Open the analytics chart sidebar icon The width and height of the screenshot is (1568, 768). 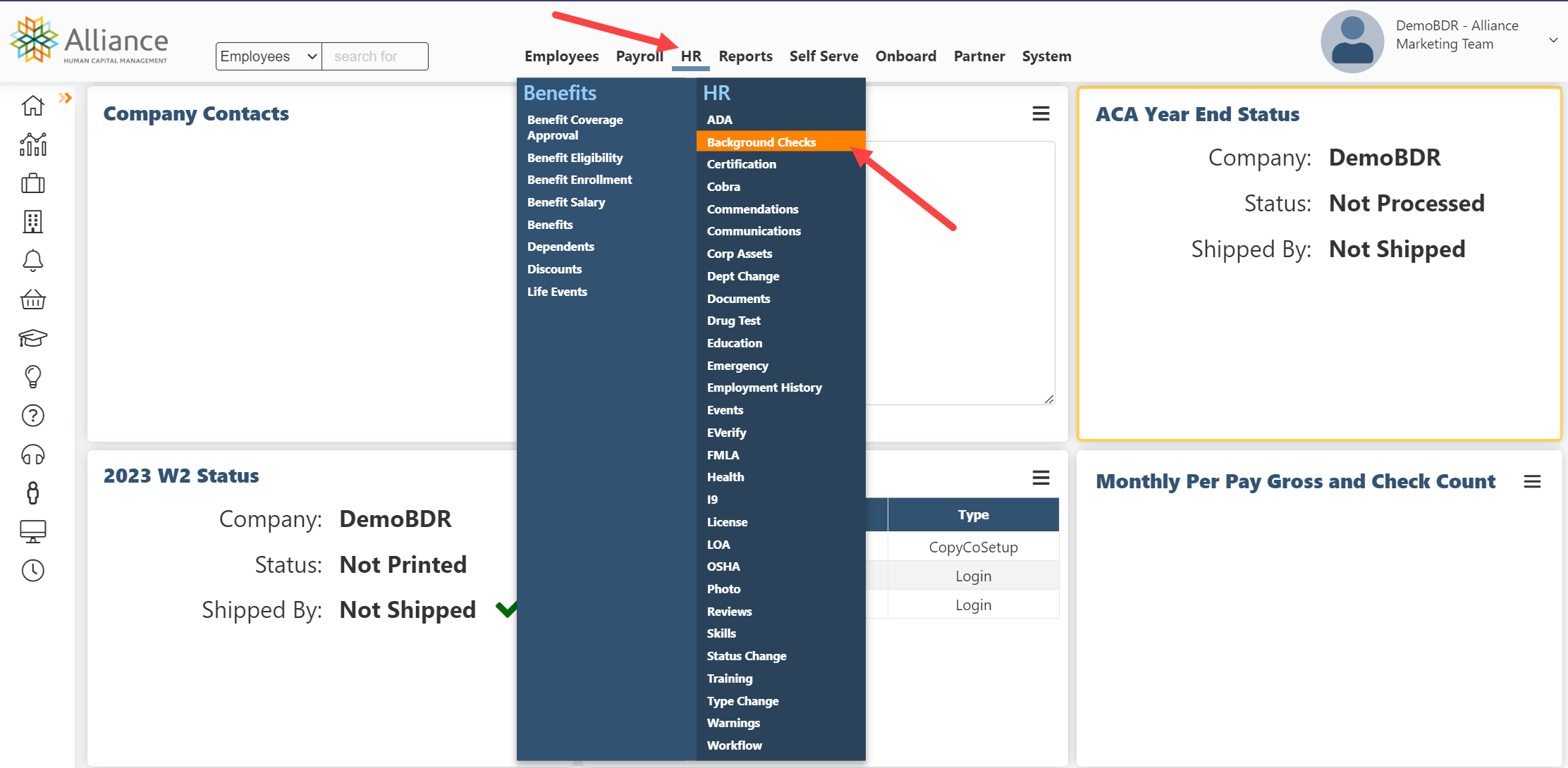coord(33,144)
